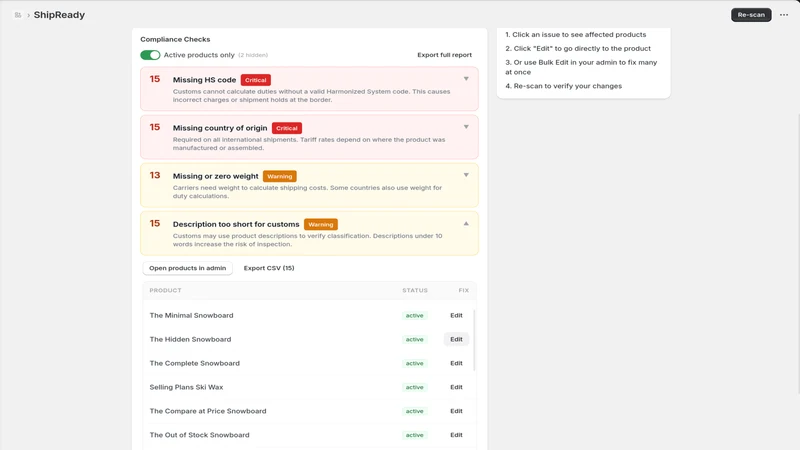800x450 pixels.
Task: Click the Compliance Checks heading
Action: tap(175, 39)
